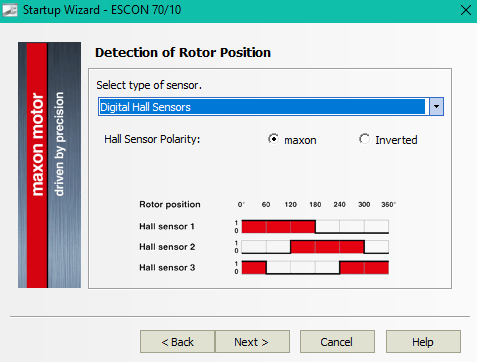The width and height of the screenshot is (477, 362).
Task: Select the maxon polarity radio button
Action: click(x=273, y=139)
